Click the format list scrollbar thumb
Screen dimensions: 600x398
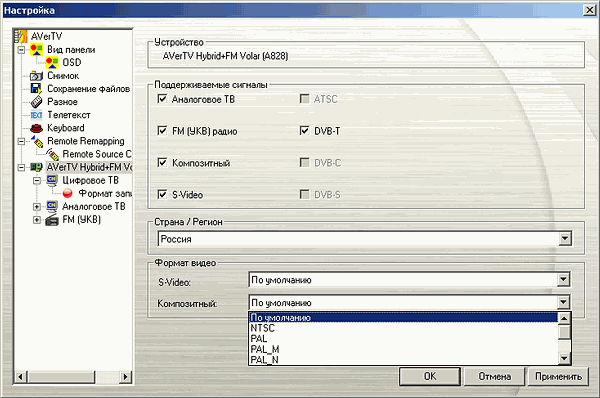click(564, 332)
